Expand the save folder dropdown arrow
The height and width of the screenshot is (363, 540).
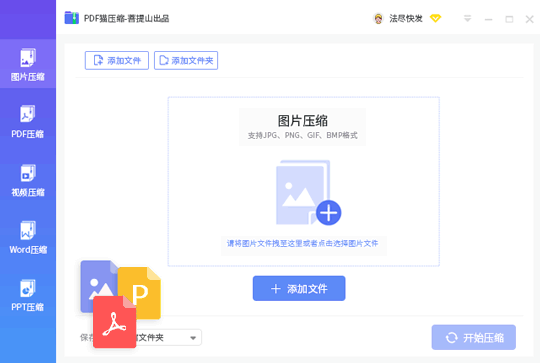point(193,338)
